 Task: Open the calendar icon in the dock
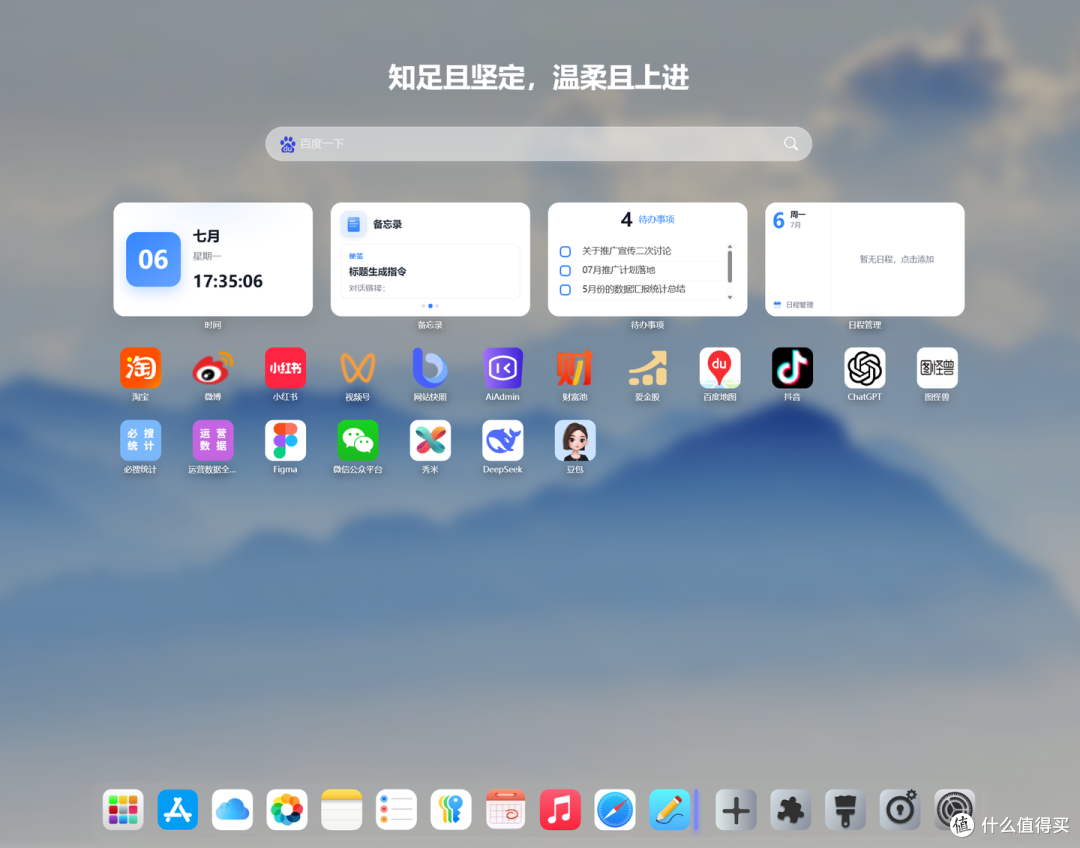506,809
